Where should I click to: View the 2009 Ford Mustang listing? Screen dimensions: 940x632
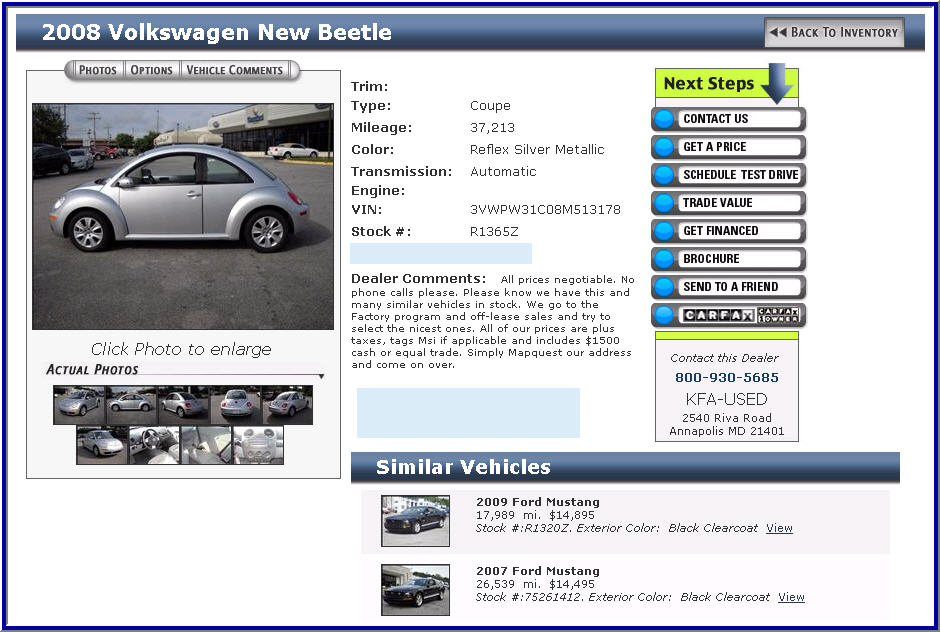pyautogui.click(x=779, y=528)
